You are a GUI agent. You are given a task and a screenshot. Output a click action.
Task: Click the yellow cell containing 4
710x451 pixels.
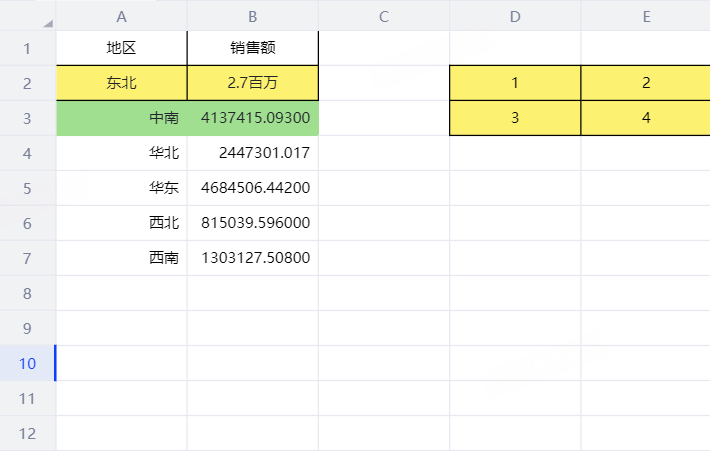coord(646,118)
